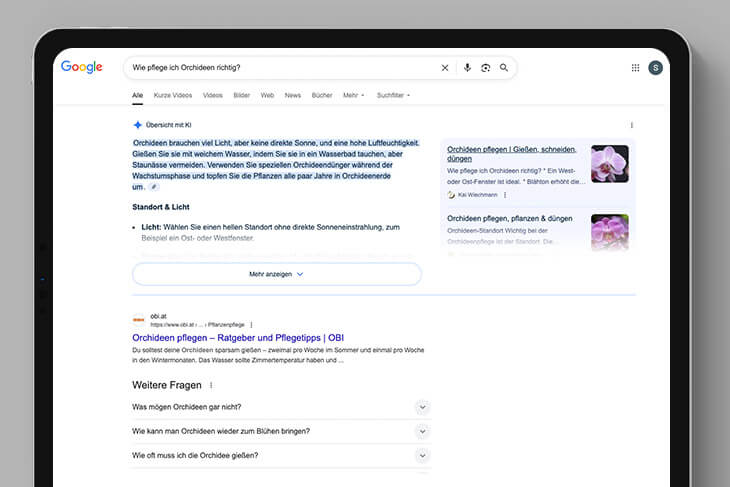Open three-dot menu beside obi.at URL
The height and width of the screenshot is (487, 730).
click(251, 325)
